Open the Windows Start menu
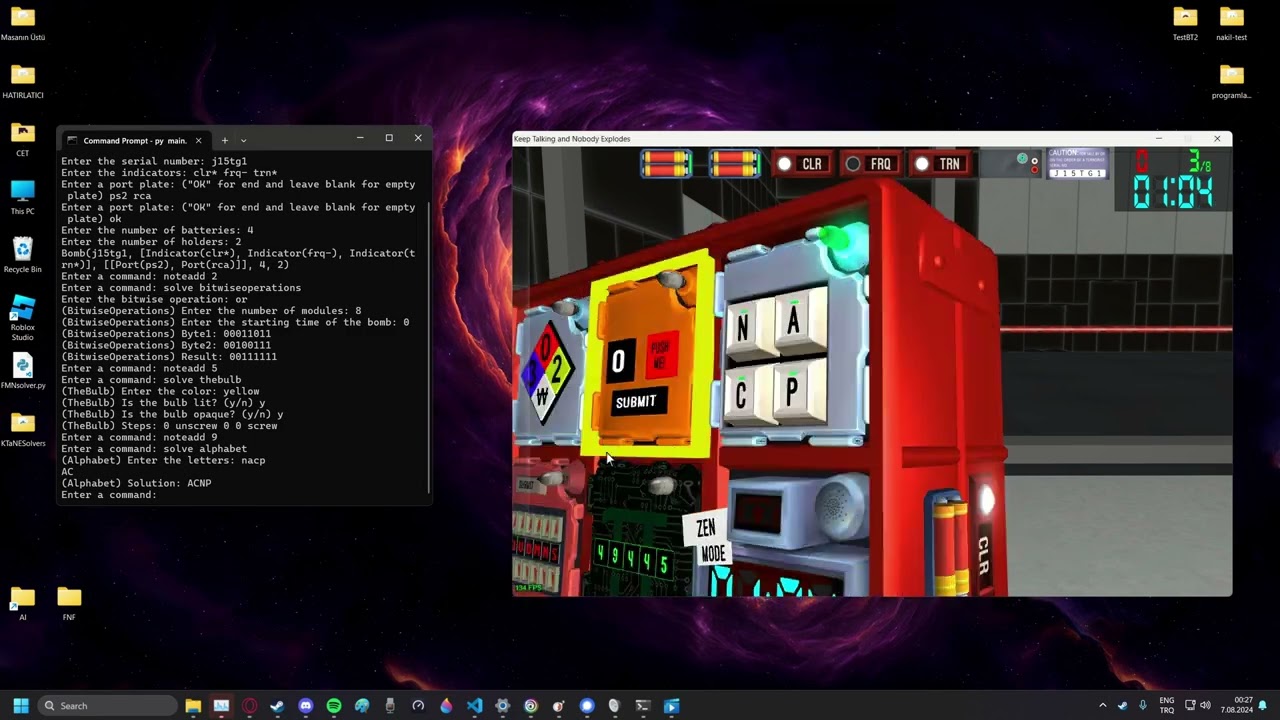This screenshot has height=720, width=1280. click(21, 706)
